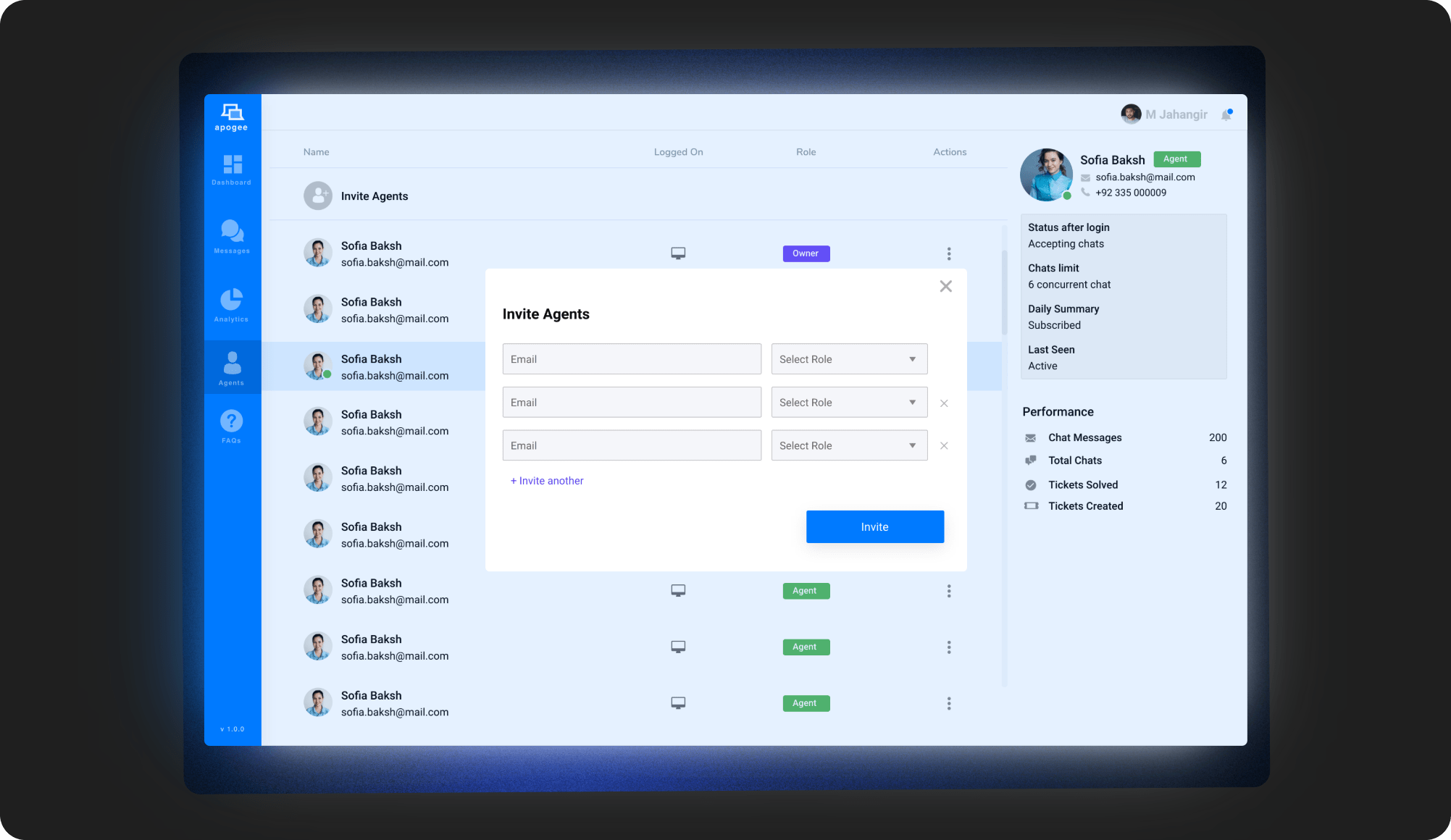Expand the first Select Role dropdown
1451x840 pixels.
click(x=849, y=359)
